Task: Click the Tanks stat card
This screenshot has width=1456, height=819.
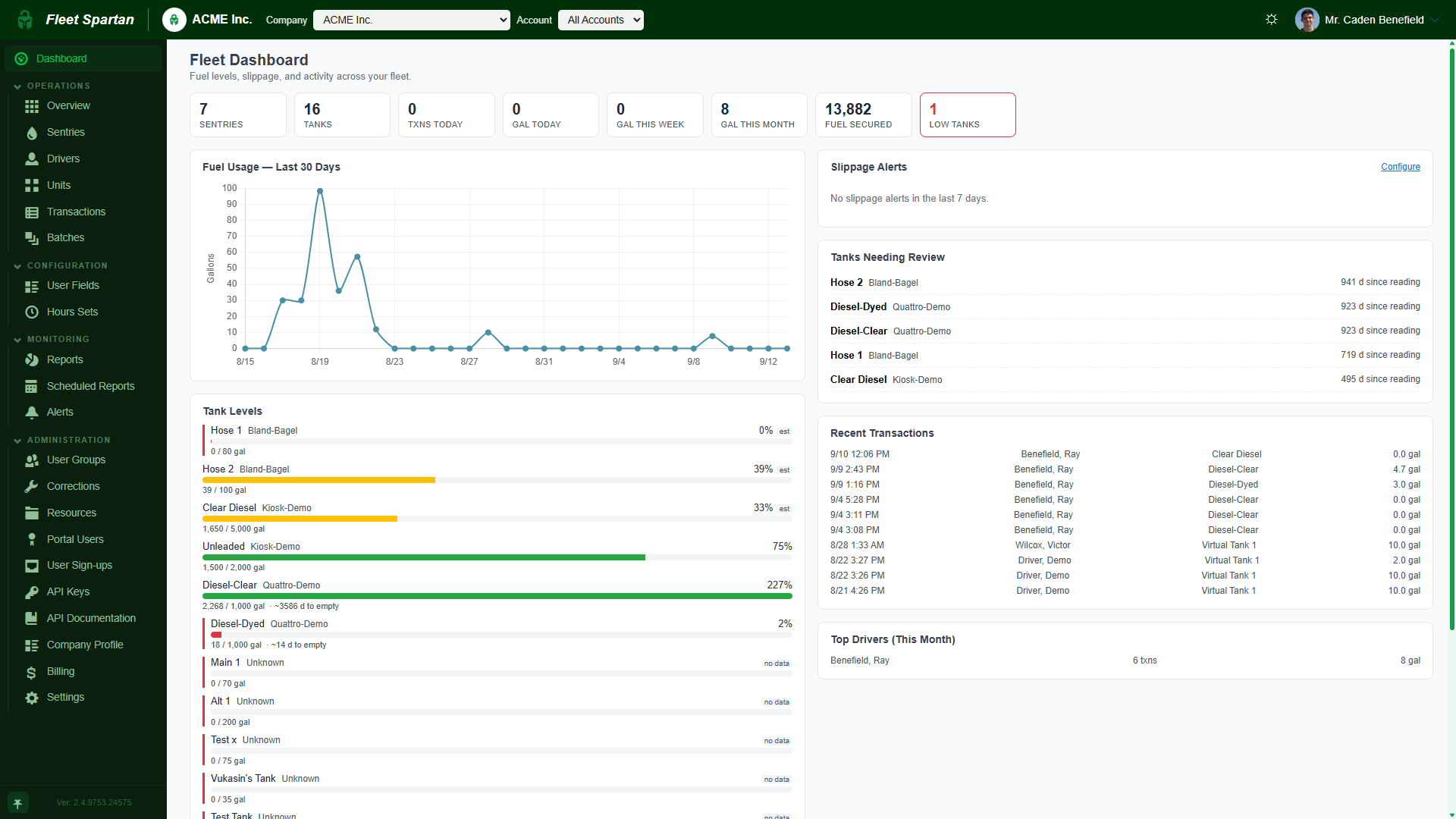Action: 342,115
